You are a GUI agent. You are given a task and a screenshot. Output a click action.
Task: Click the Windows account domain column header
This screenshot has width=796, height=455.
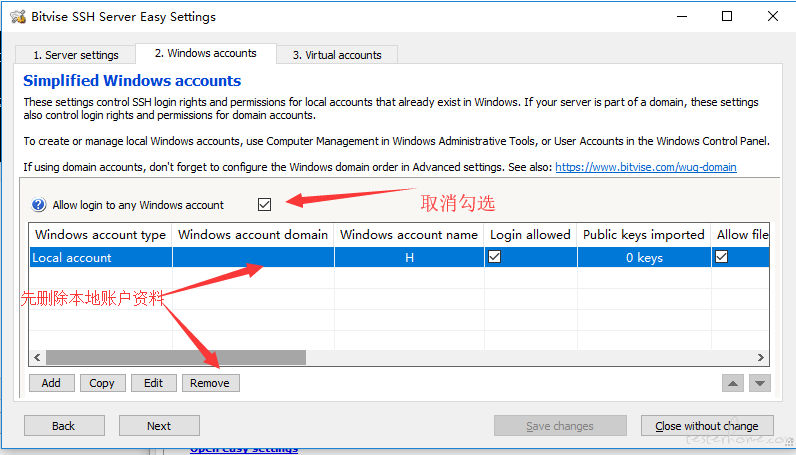(253, 235)
